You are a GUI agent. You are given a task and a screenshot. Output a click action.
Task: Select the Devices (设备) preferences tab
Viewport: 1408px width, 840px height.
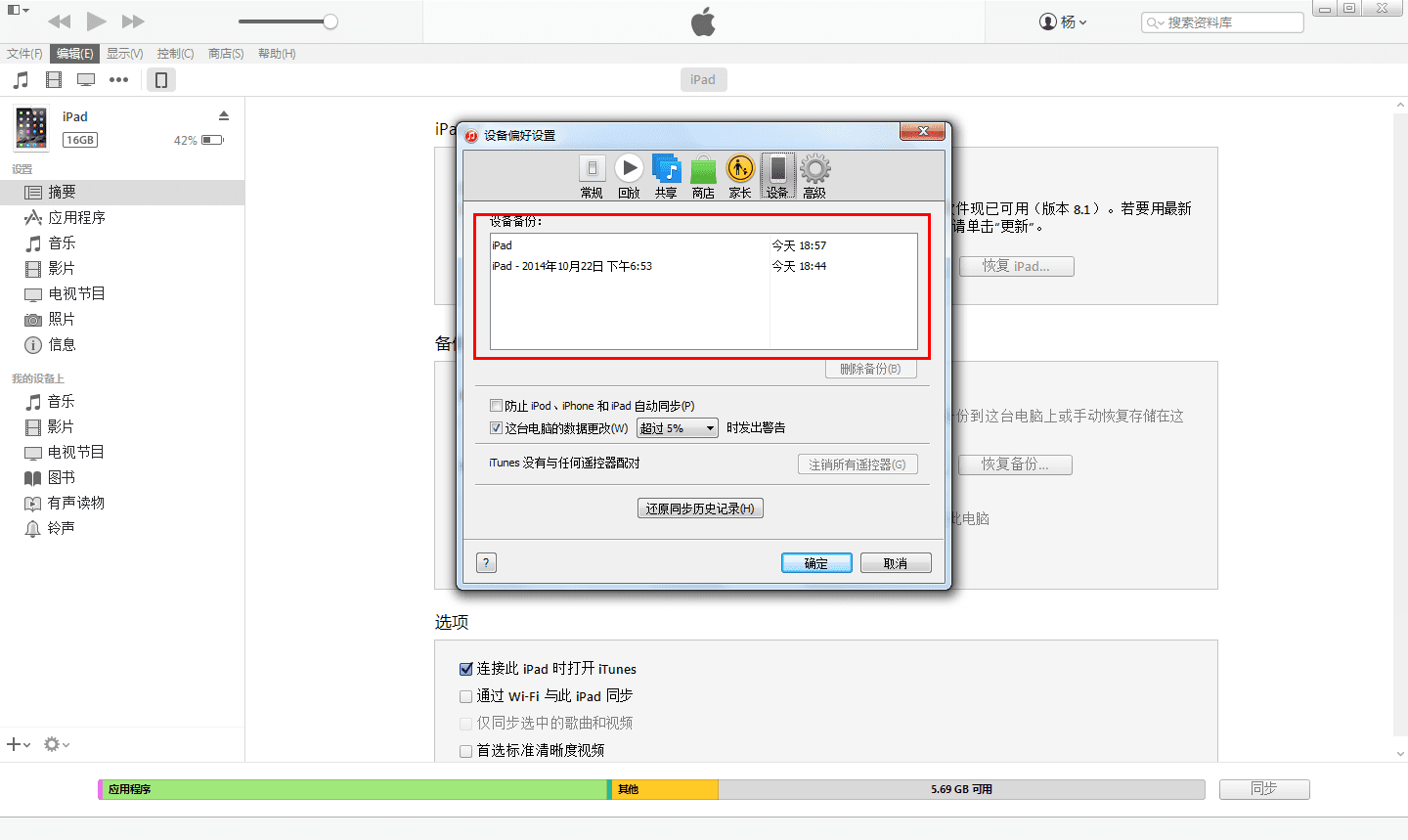click(777, 176)
